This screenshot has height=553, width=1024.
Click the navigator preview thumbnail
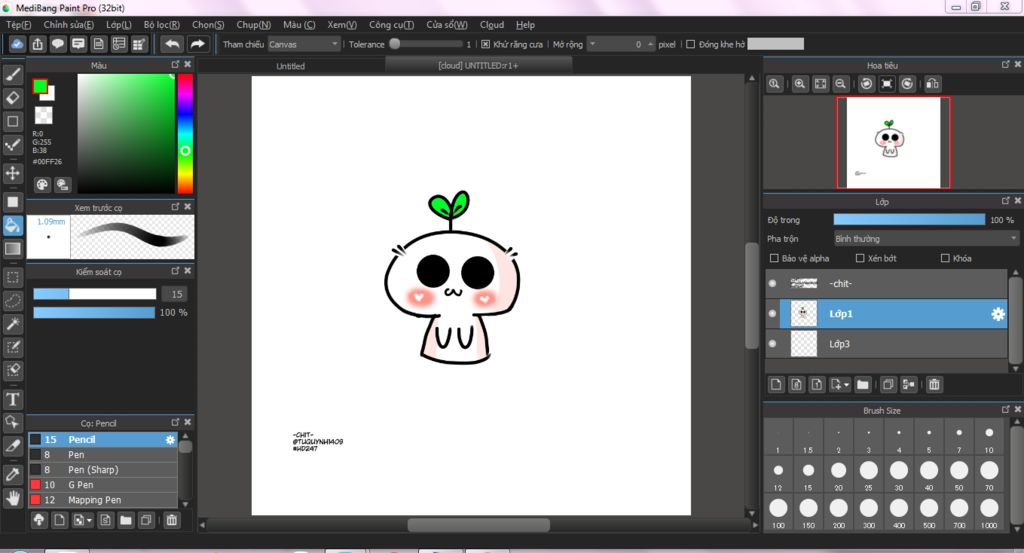tap(893, 143)
